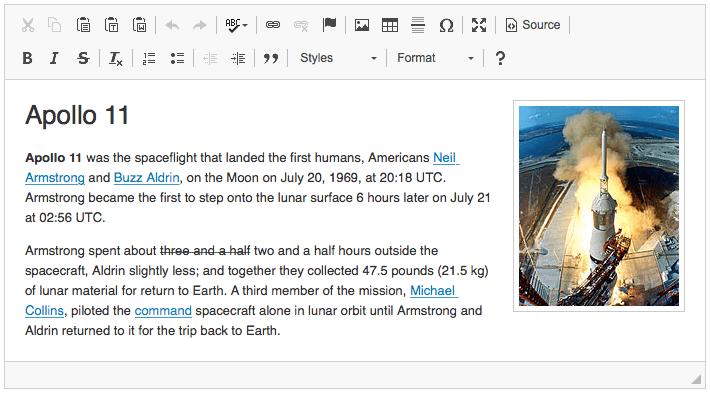Switch to Source view
Viewport: 710px width, 393px height.
tap(533, 25)
